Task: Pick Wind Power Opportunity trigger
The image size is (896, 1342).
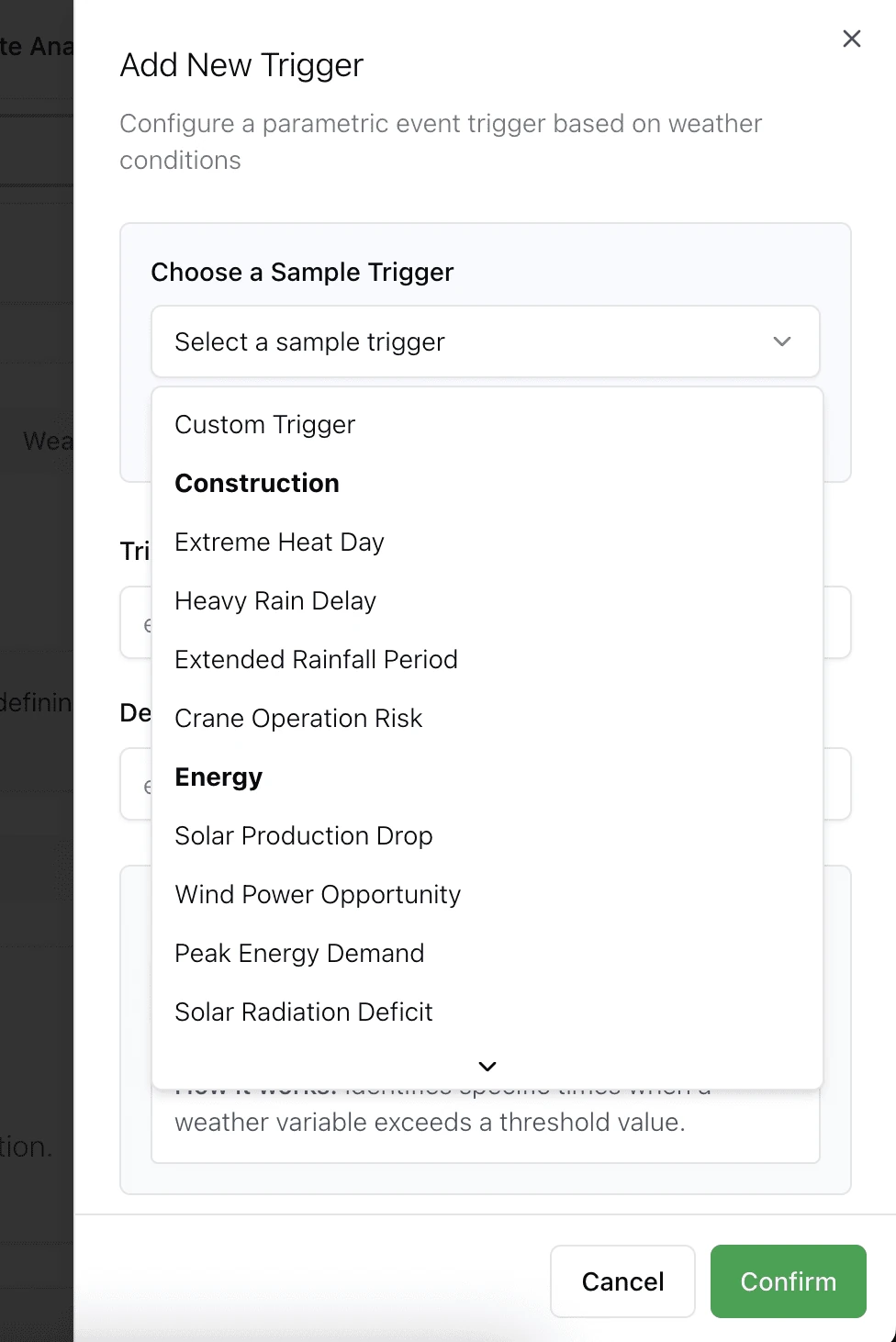Action: point(318,895)
